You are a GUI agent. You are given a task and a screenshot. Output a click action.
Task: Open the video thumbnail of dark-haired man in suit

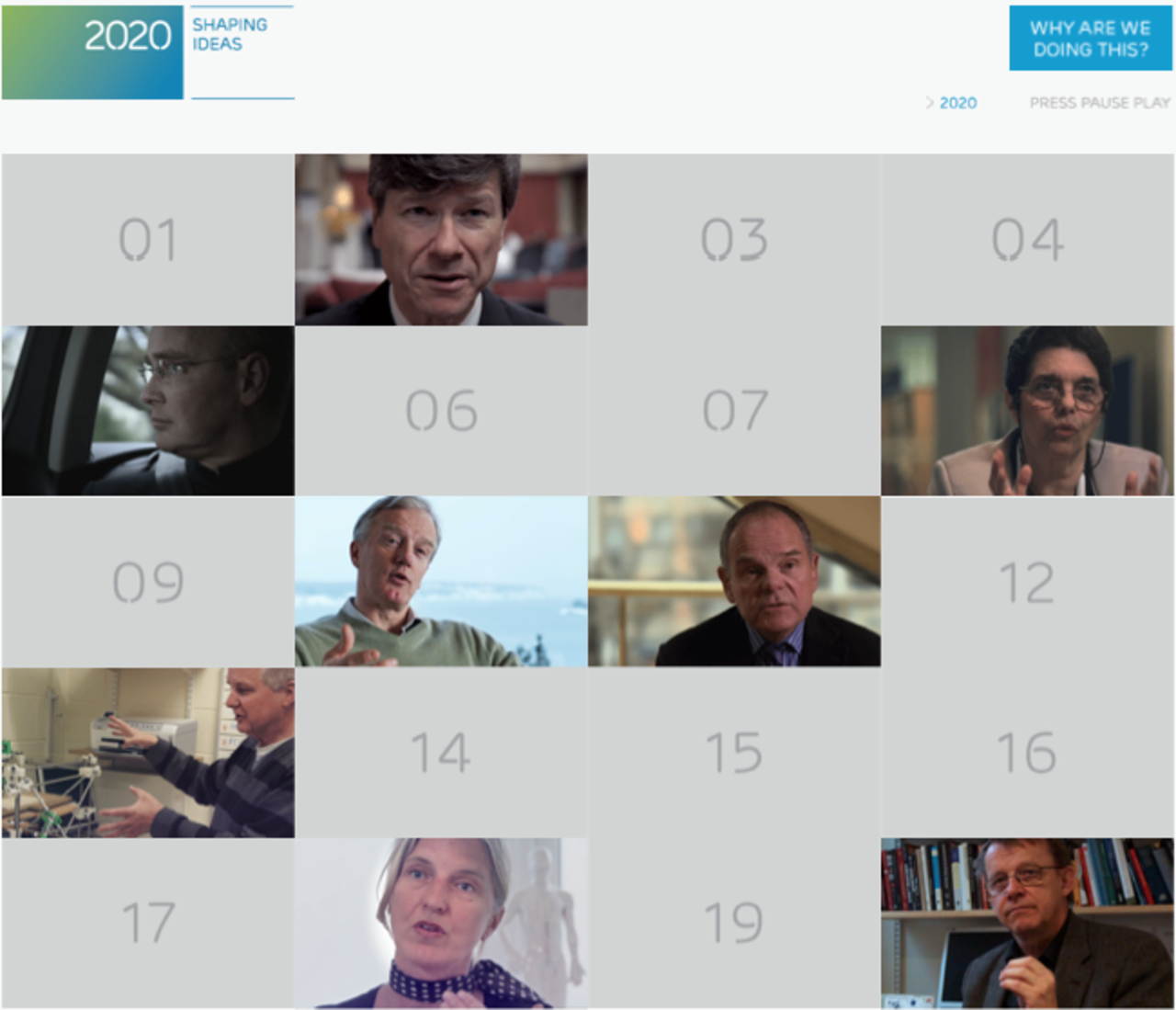tap(441, 239)
